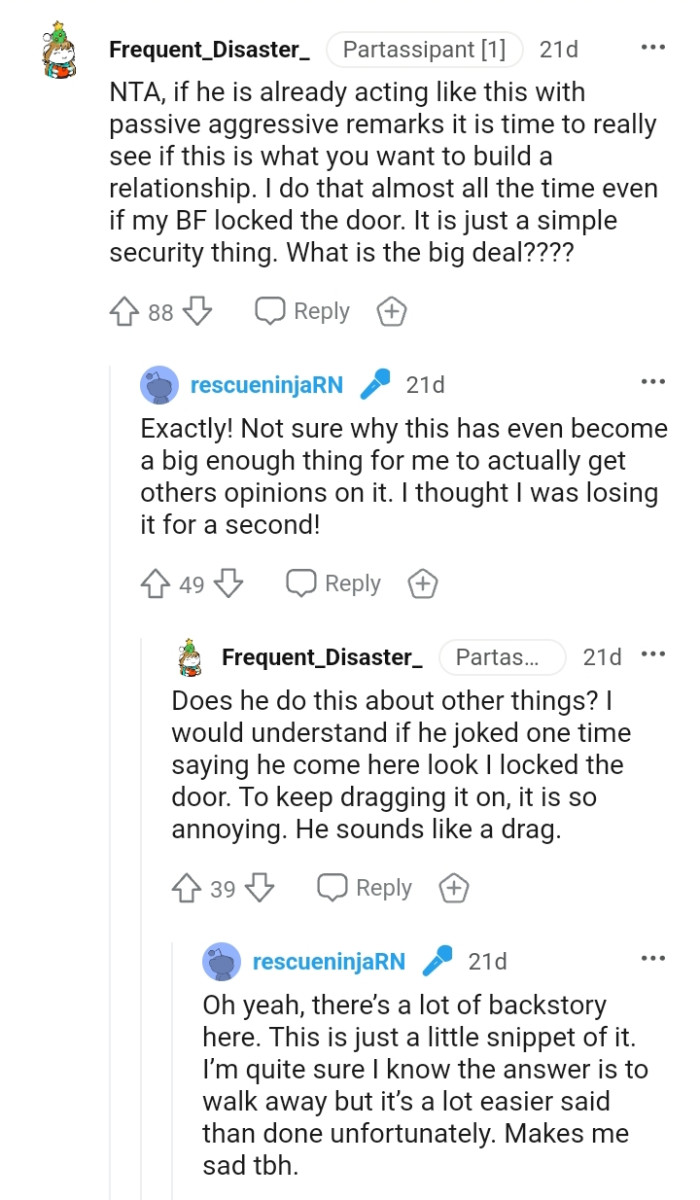Click the 21d timestamp on the NTA comment
The width and height of the screenshot is (700, 1200).
coord(560,48)
